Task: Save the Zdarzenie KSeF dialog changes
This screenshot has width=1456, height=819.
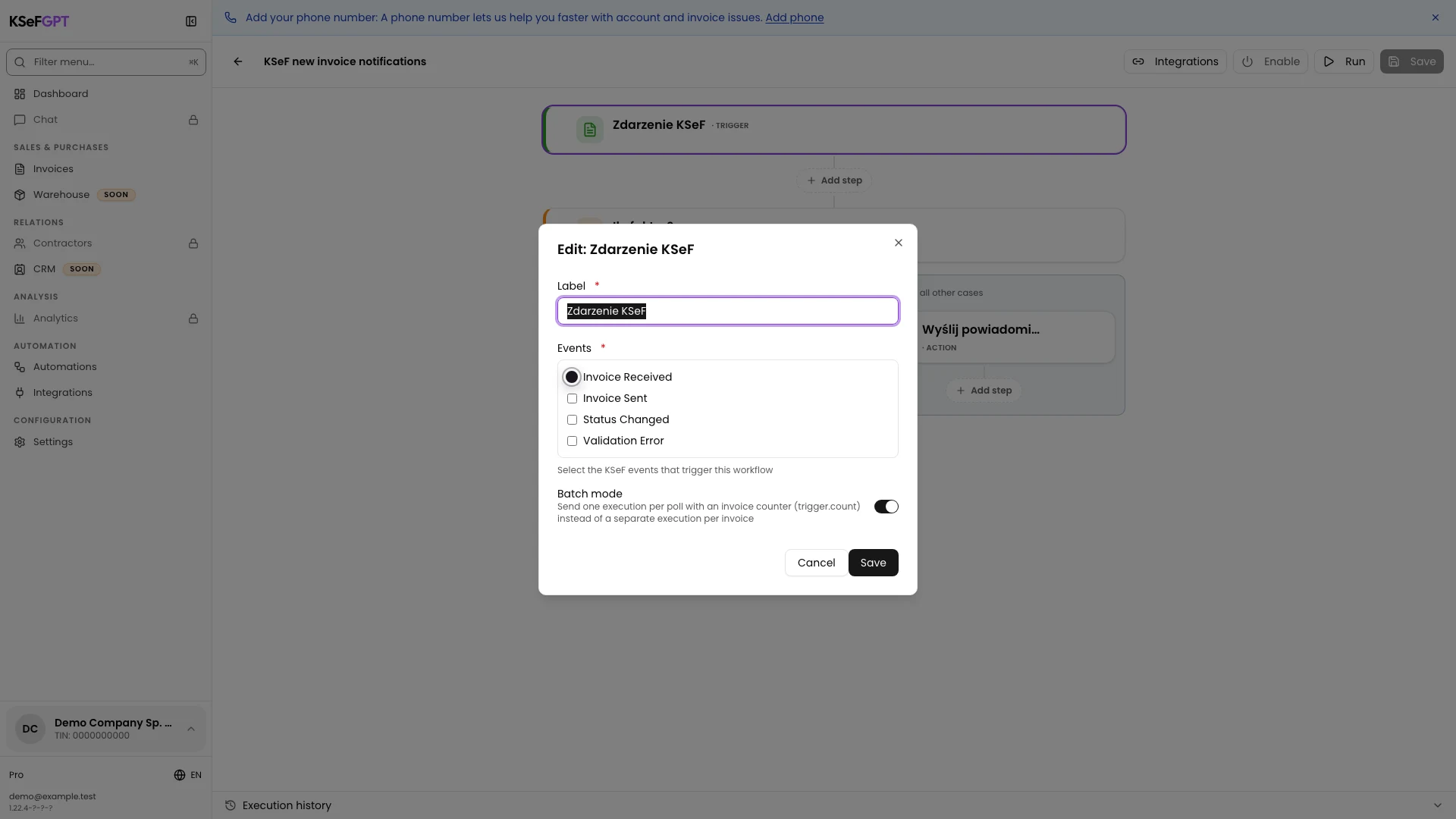Action: tap(874, 563)
